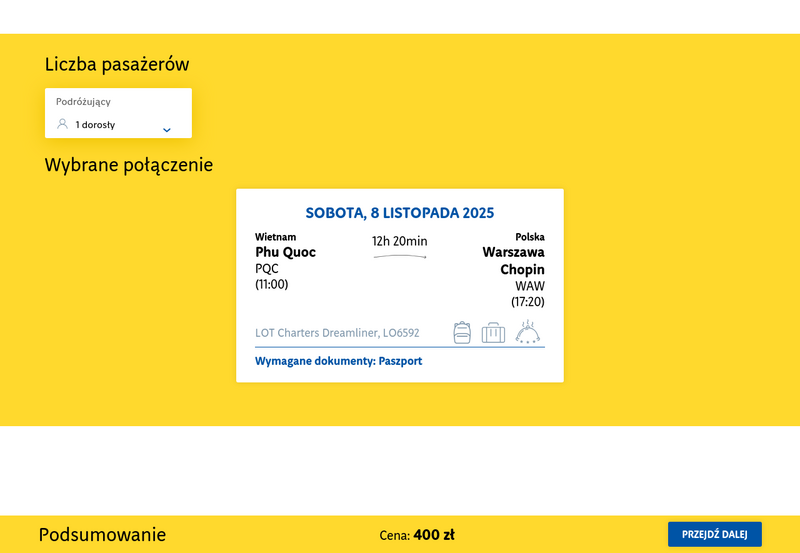
Task: Click the 'Podróżujący' field label
Action: (83, 102)
